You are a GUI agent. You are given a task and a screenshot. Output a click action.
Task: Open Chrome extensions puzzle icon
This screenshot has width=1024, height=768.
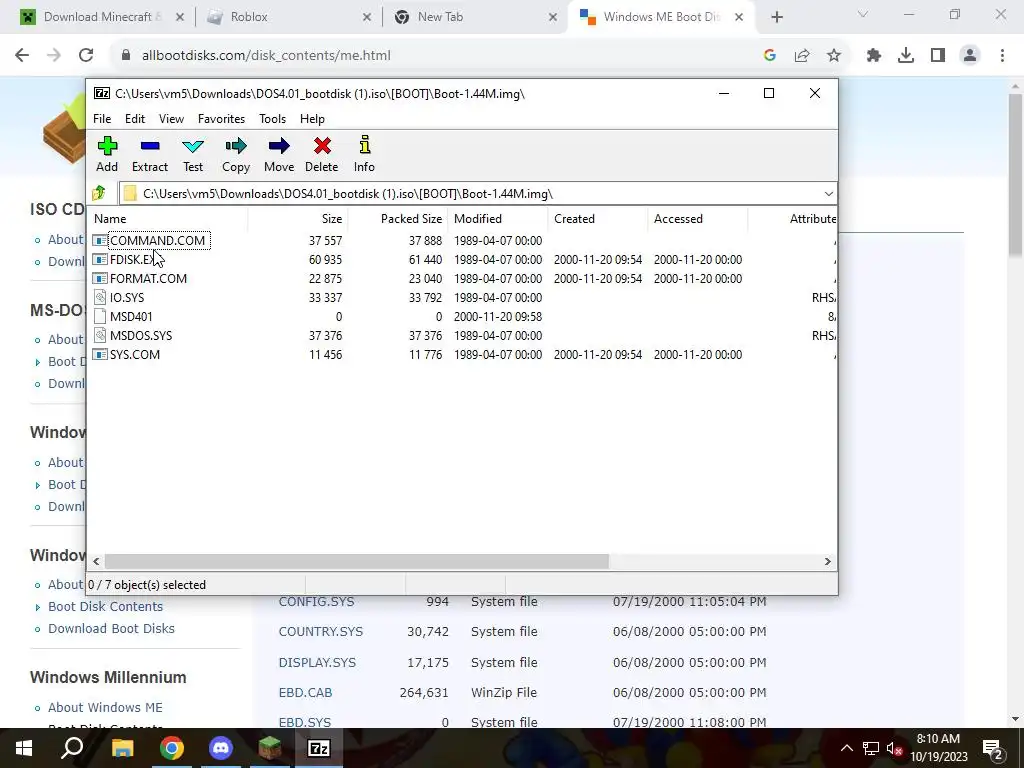tap(874, 56)
